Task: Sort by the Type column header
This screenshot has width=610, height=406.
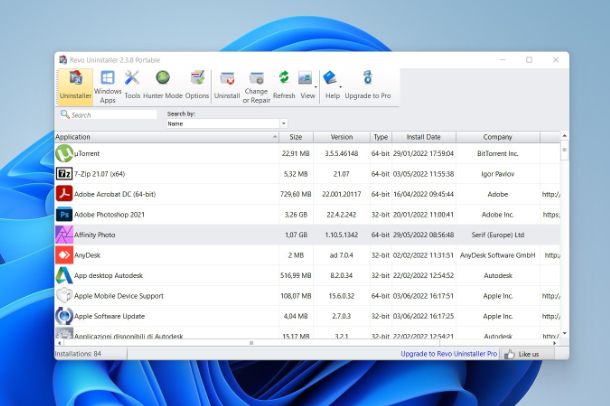Action: 380,137
